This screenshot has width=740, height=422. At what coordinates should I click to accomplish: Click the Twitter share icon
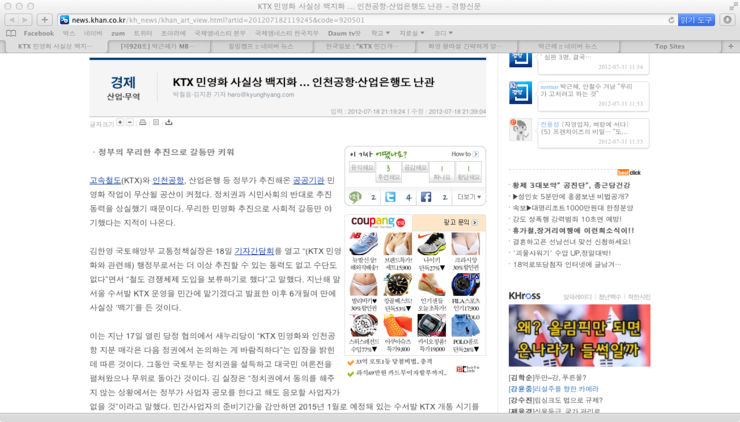tap(390, 198)
